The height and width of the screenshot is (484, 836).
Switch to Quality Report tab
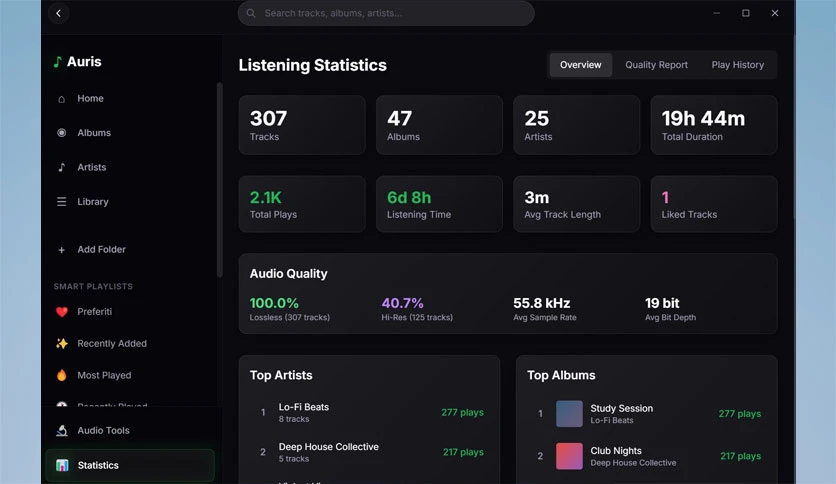click(x=656, y=65)
